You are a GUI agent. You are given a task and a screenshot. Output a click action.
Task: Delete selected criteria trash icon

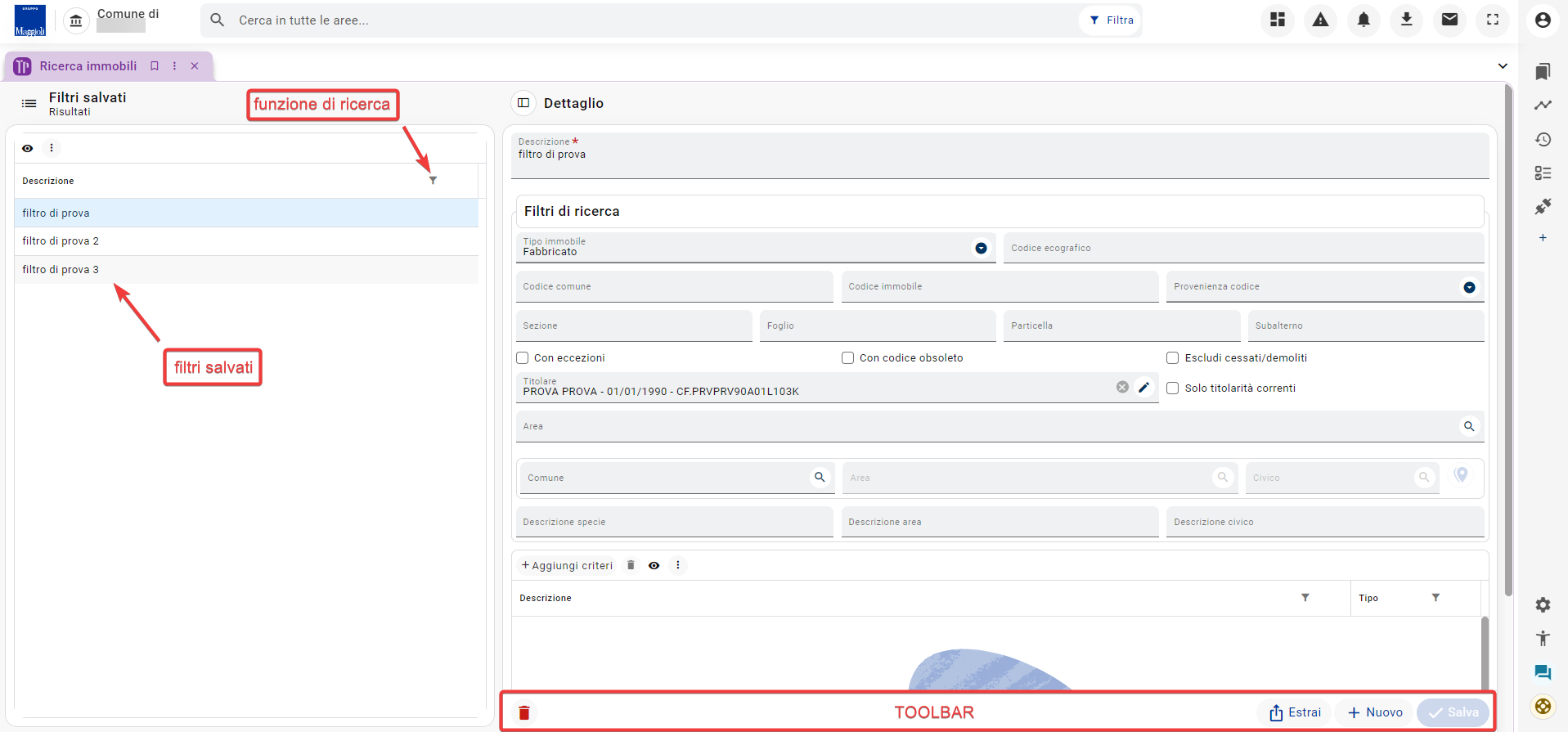click(x=631, y=565)
